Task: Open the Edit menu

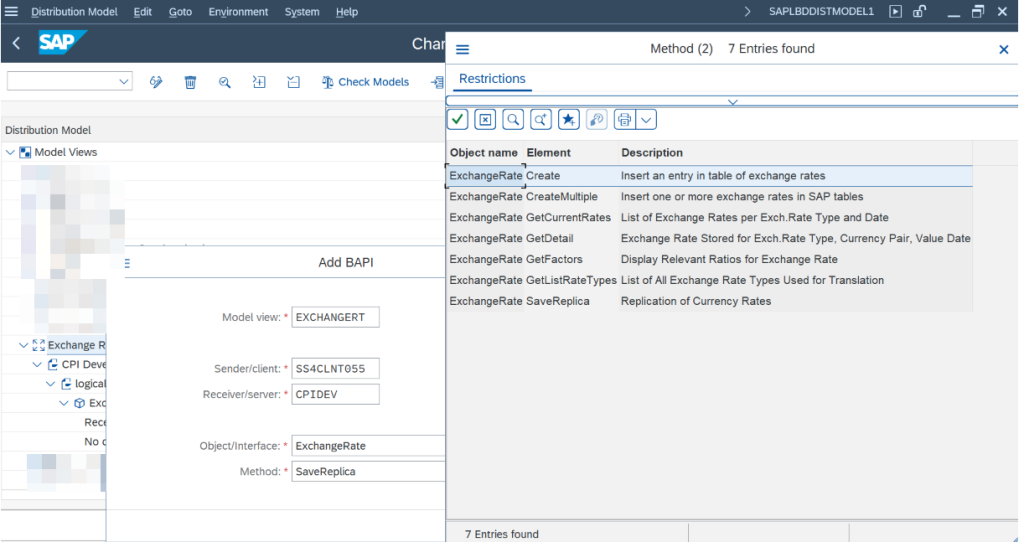Action: click(x=142, y=12)
